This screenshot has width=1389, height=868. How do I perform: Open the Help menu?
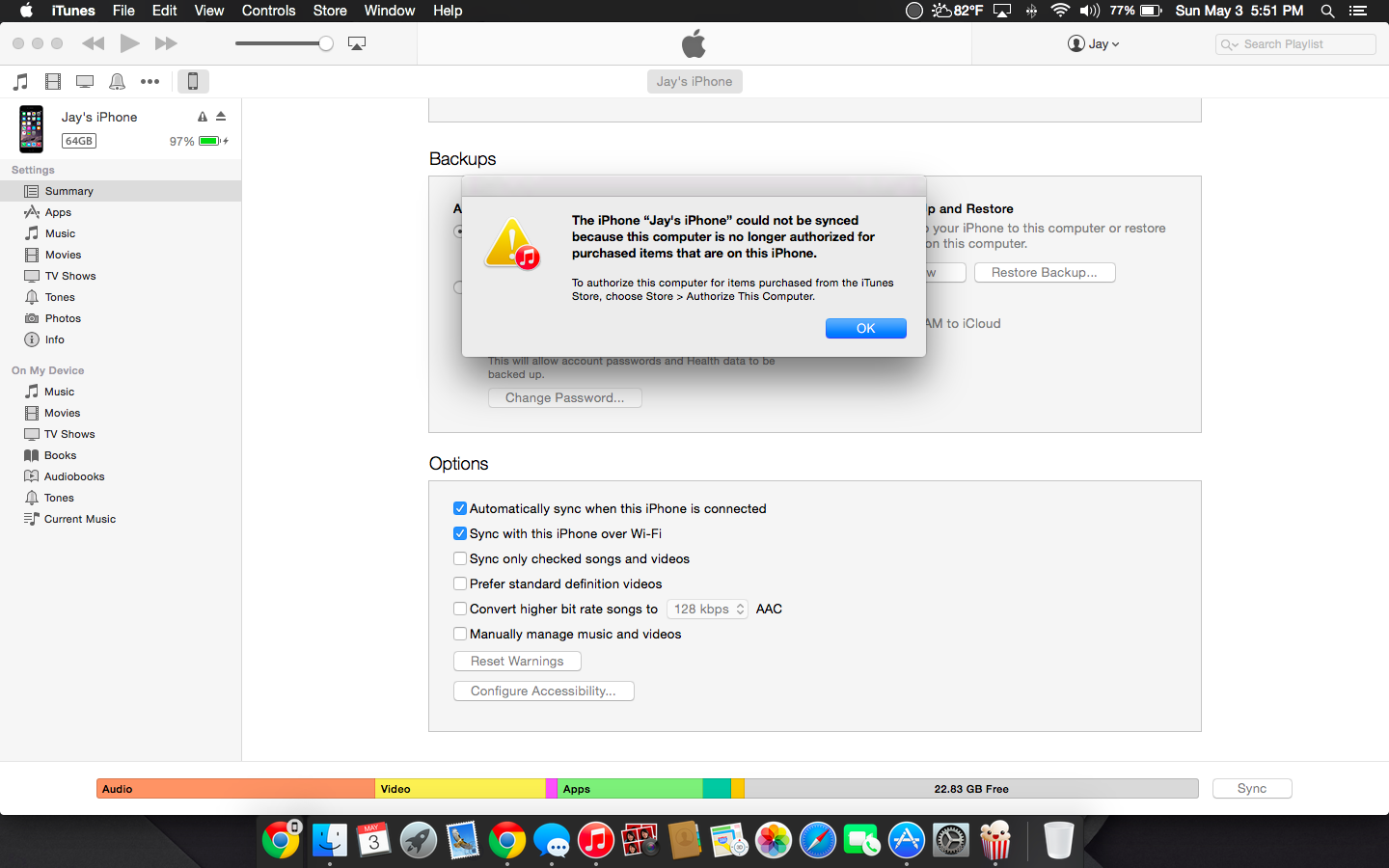(x=448, y=11)
